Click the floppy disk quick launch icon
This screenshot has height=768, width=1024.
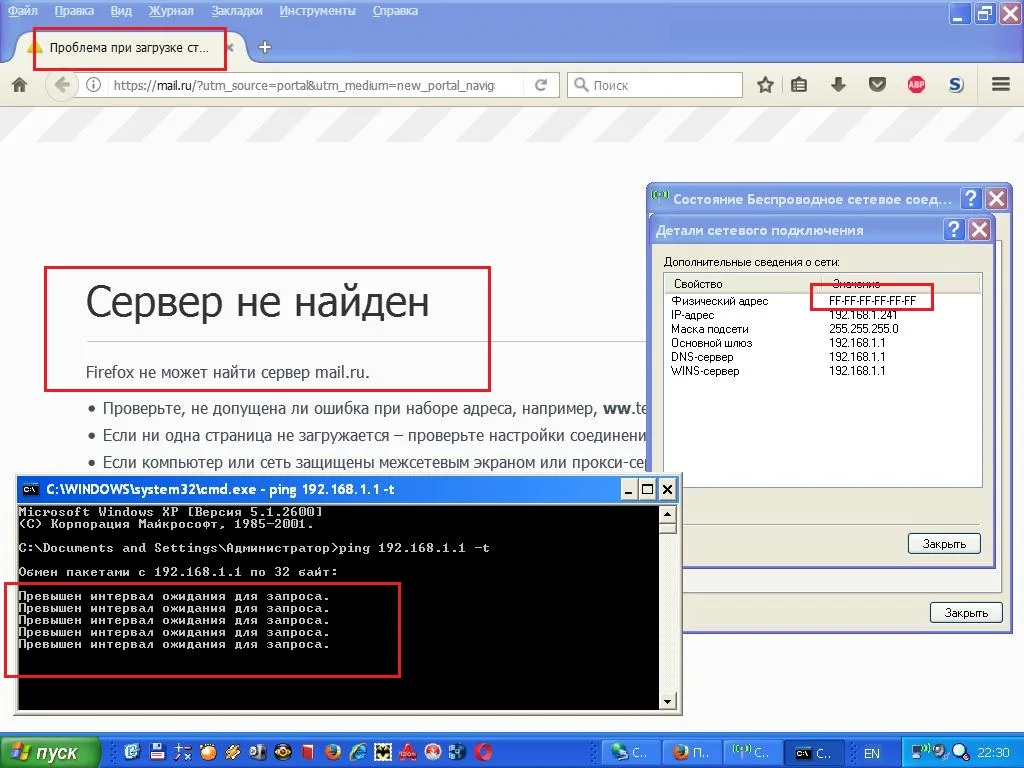coord(157,752)
